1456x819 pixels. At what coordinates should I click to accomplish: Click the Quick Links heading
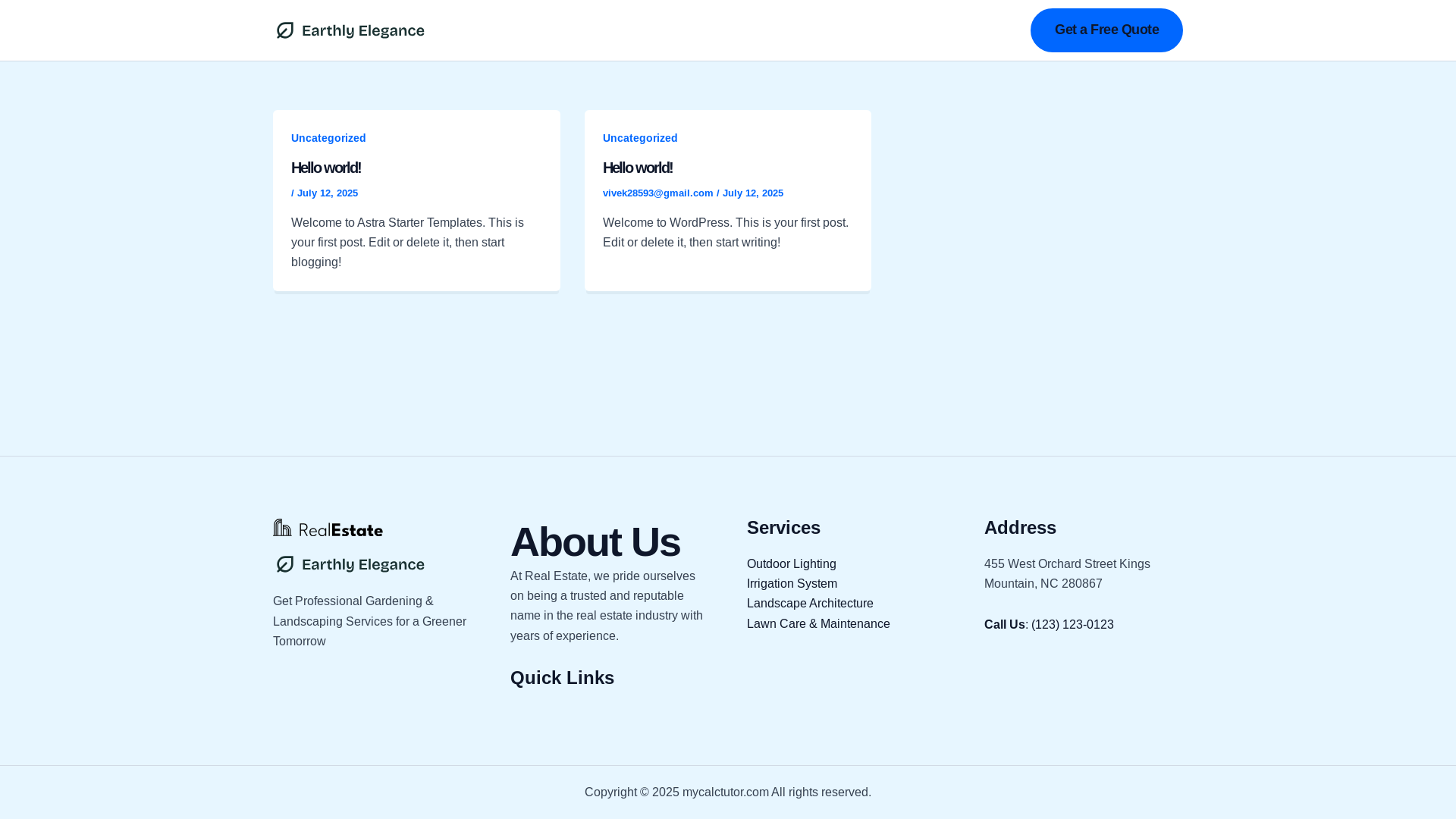coord(563,678)
